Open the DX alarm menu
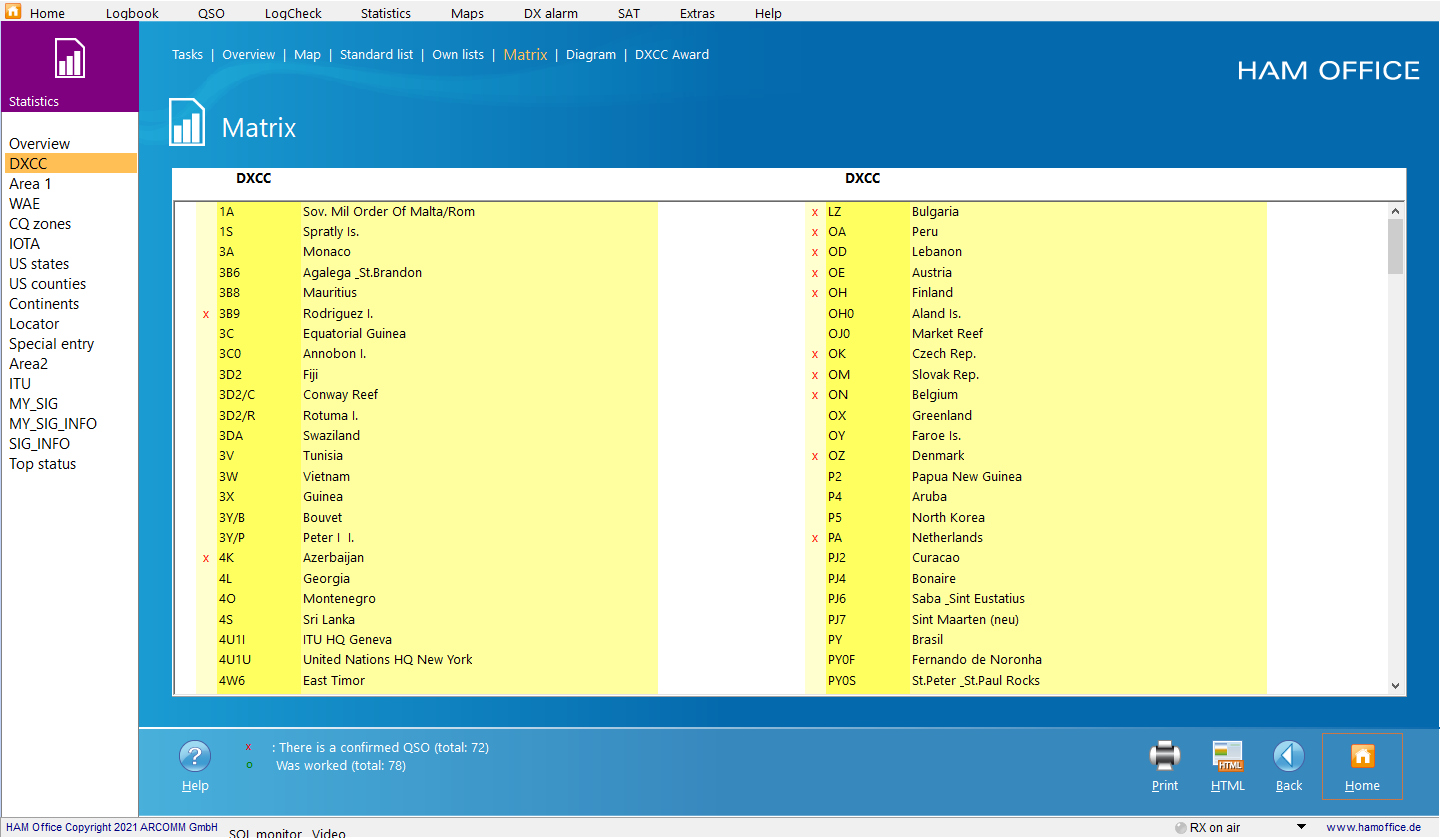Viewport: 1440px width, 838px height. [x=551, y=13]
